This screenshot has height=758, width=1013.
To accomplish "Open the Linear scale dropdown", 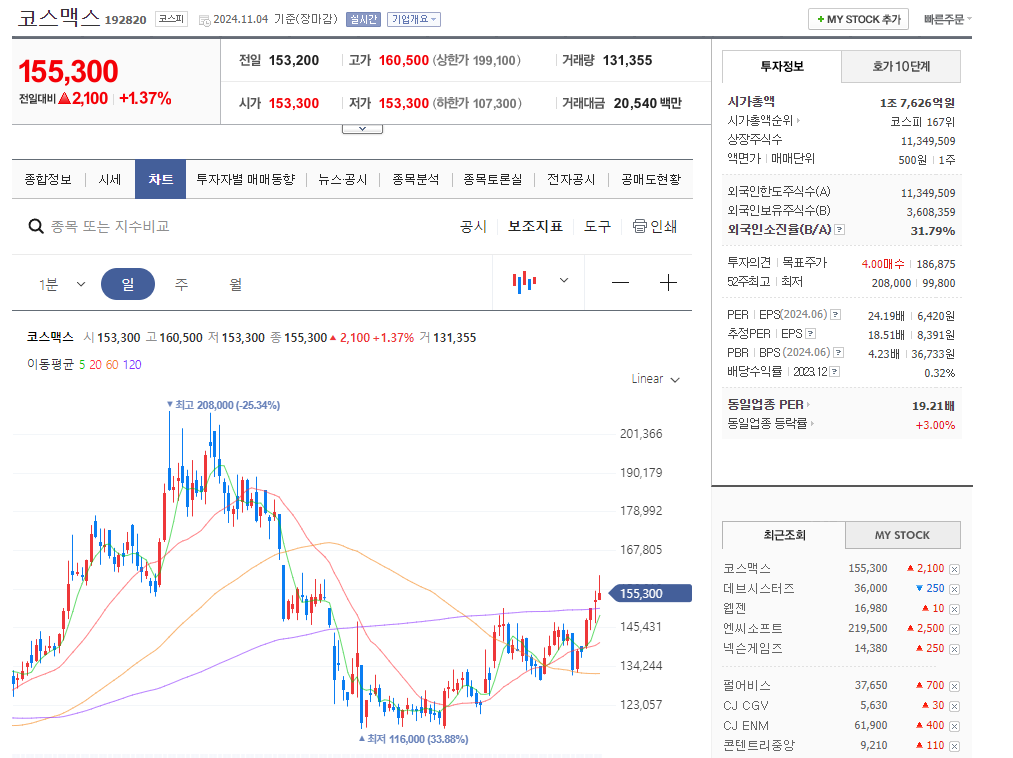I will tap(655, 379).
